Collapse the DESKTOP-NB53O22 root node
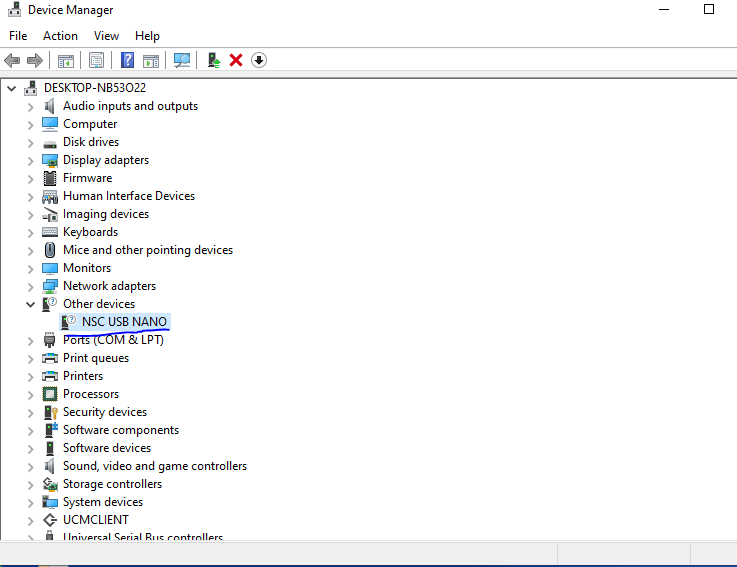Image resolution: width=737 pixels, height=567 pixels. 12,88
